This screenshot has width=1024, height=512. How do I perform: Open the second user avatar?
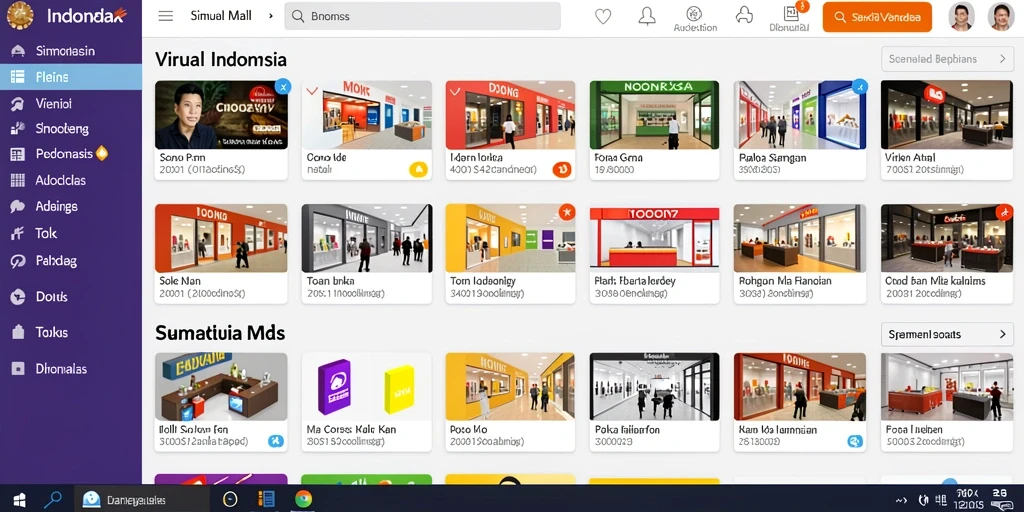click(1000, 16)
